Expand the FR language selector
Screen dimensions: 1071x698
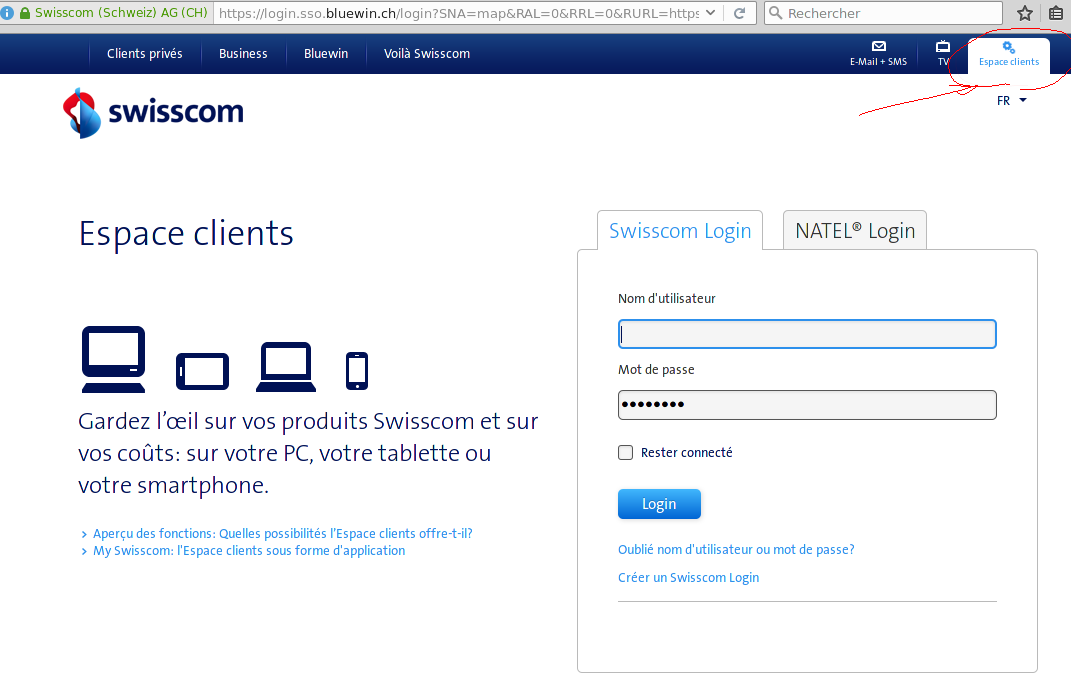(x=1011, y=101)
